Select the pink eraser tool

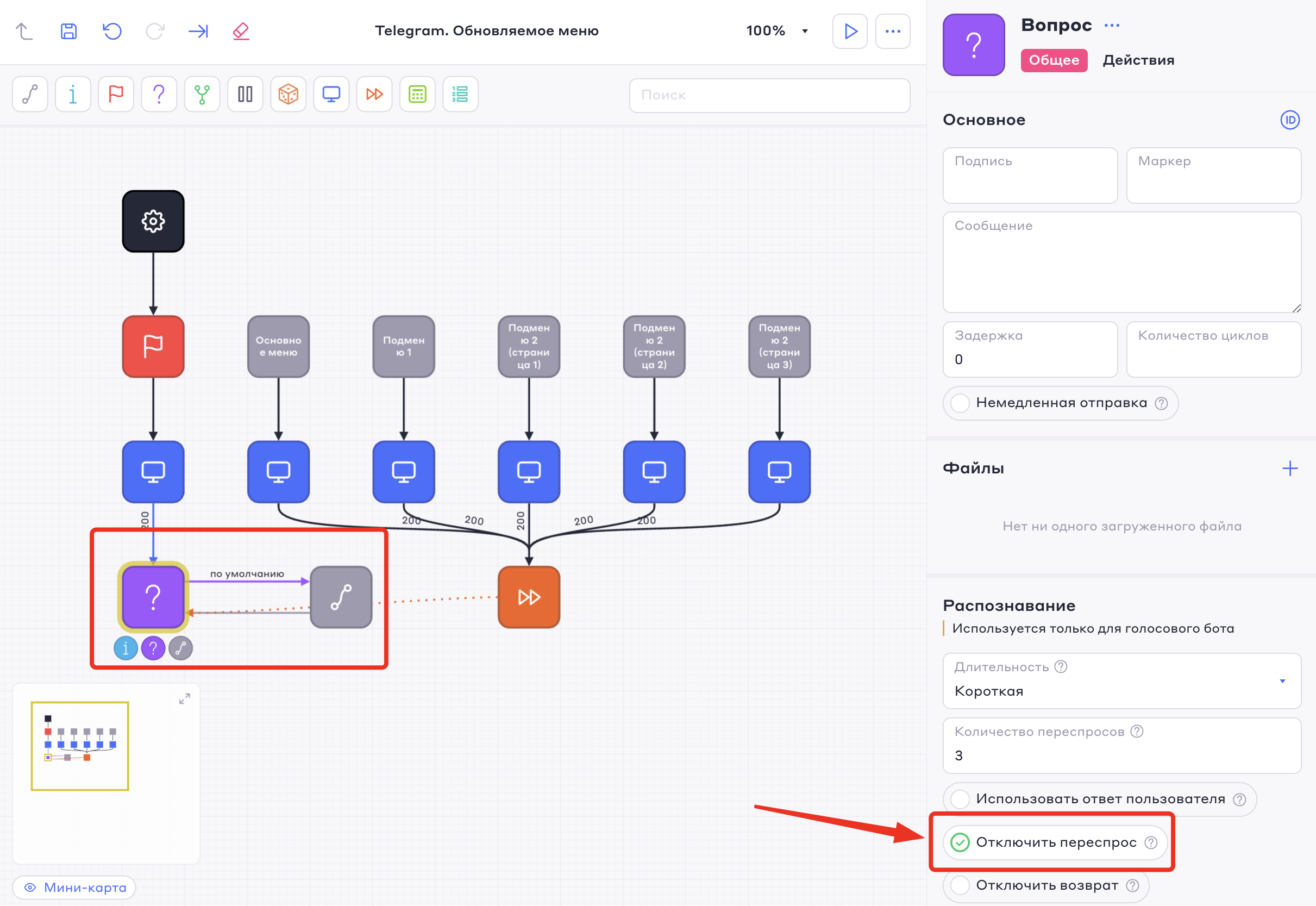pyautogui.click(x=241, y=30)
